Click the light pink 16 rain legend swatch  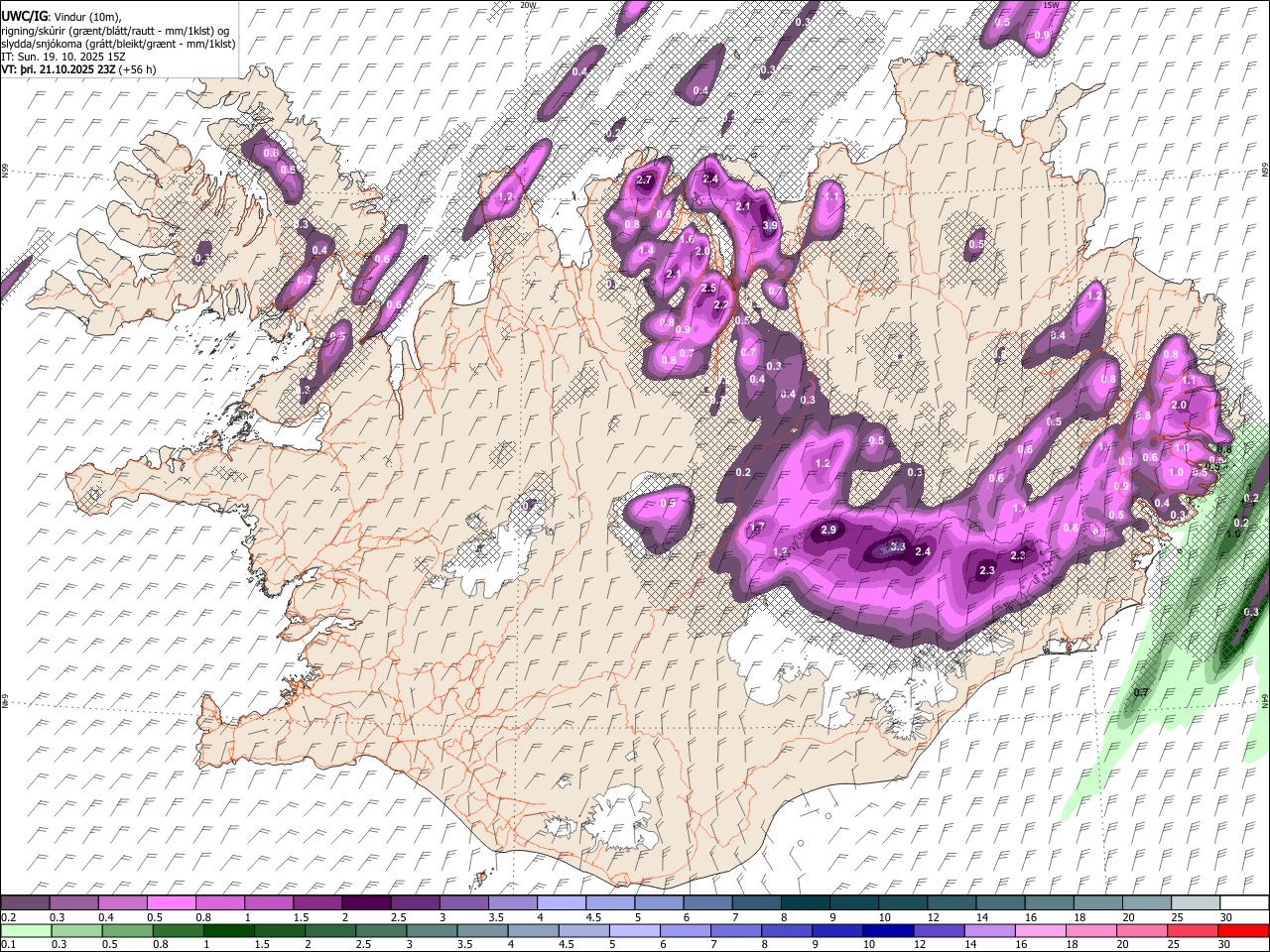(x=1039, y=930)
